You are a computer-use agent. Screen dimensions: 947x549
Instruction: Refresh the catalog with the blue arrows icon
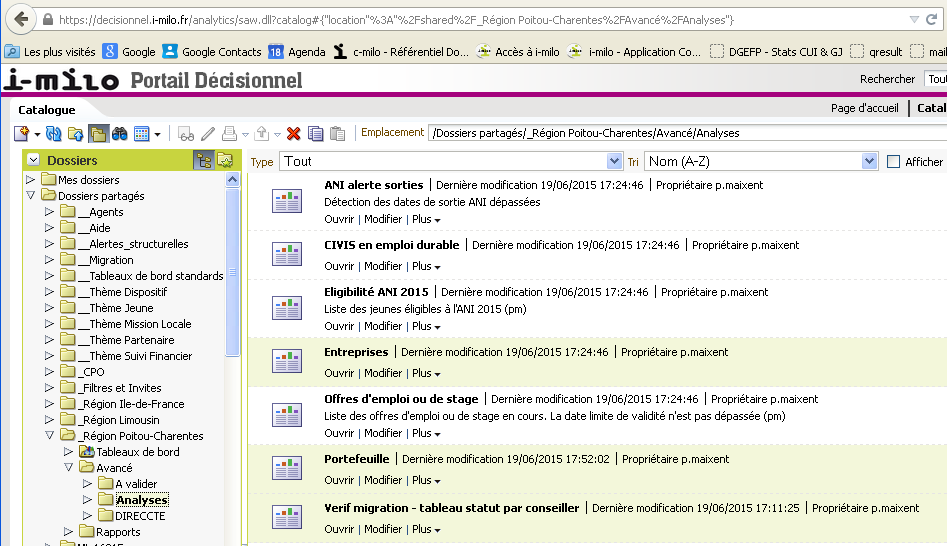click(54, 133)
